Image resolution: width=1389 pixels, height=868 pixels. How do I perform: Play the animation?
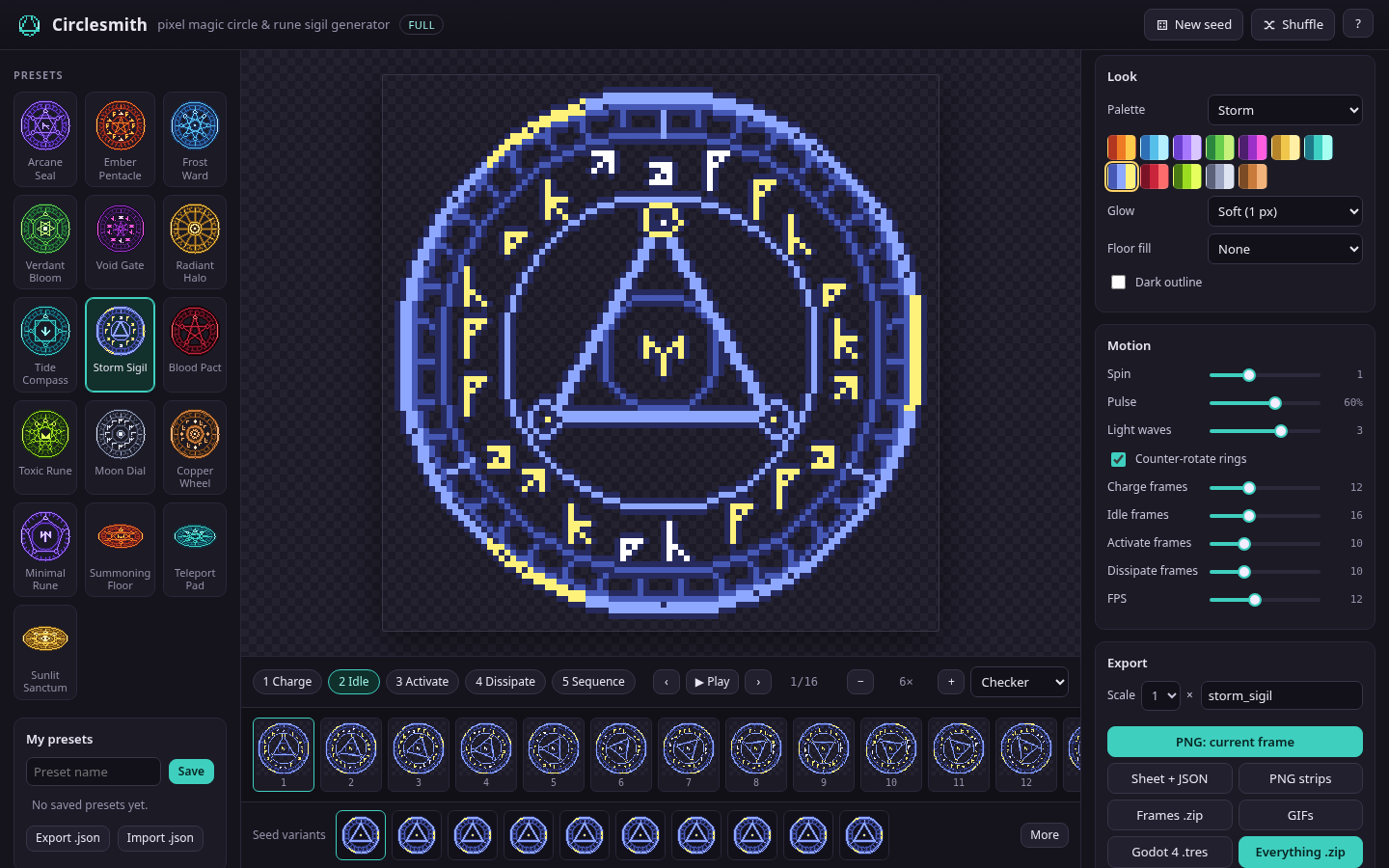(712, 682)
